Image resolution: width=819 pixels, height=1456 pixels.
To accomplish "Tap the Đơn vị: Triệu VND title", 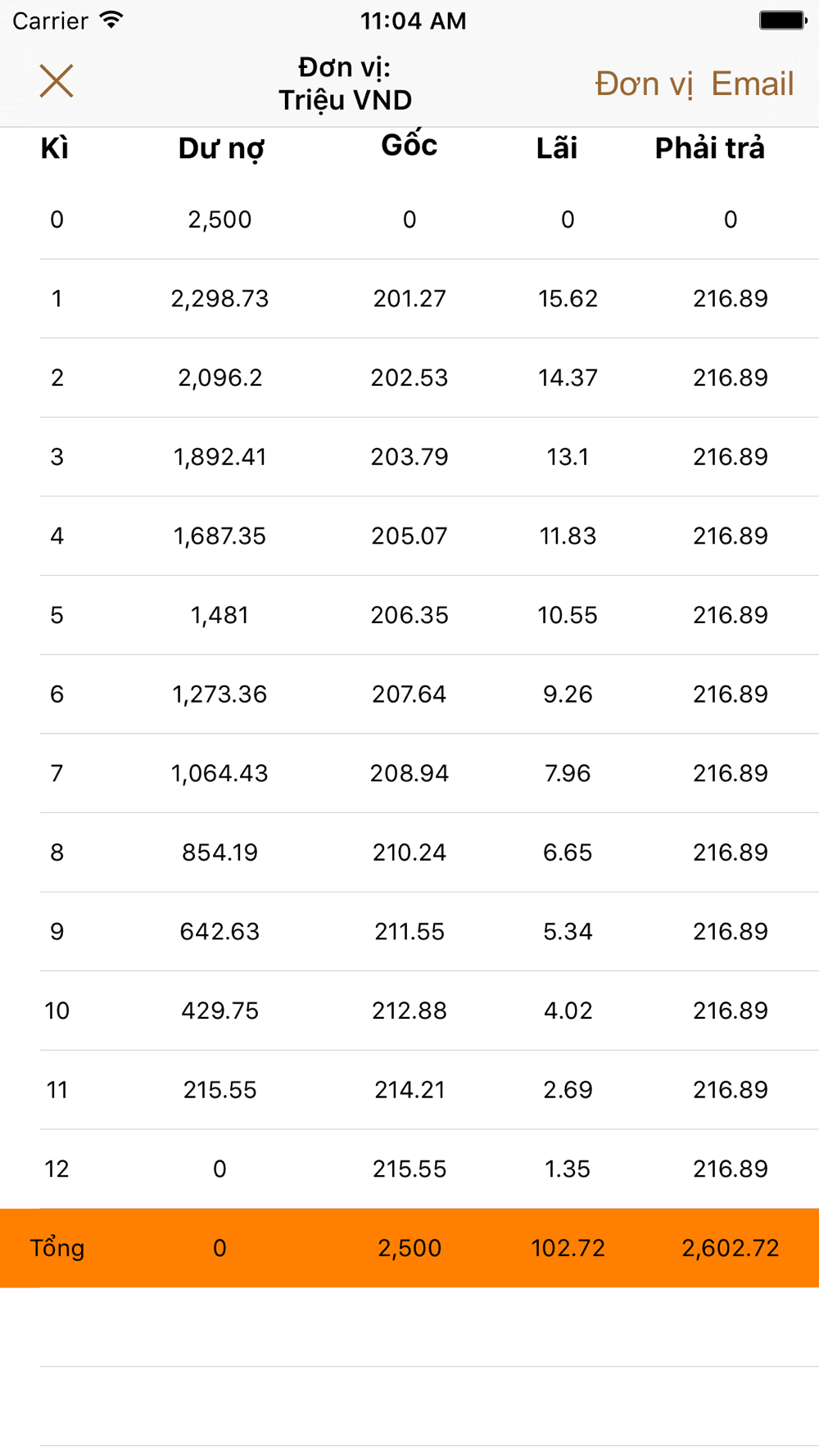I will [x=345, y=84].
